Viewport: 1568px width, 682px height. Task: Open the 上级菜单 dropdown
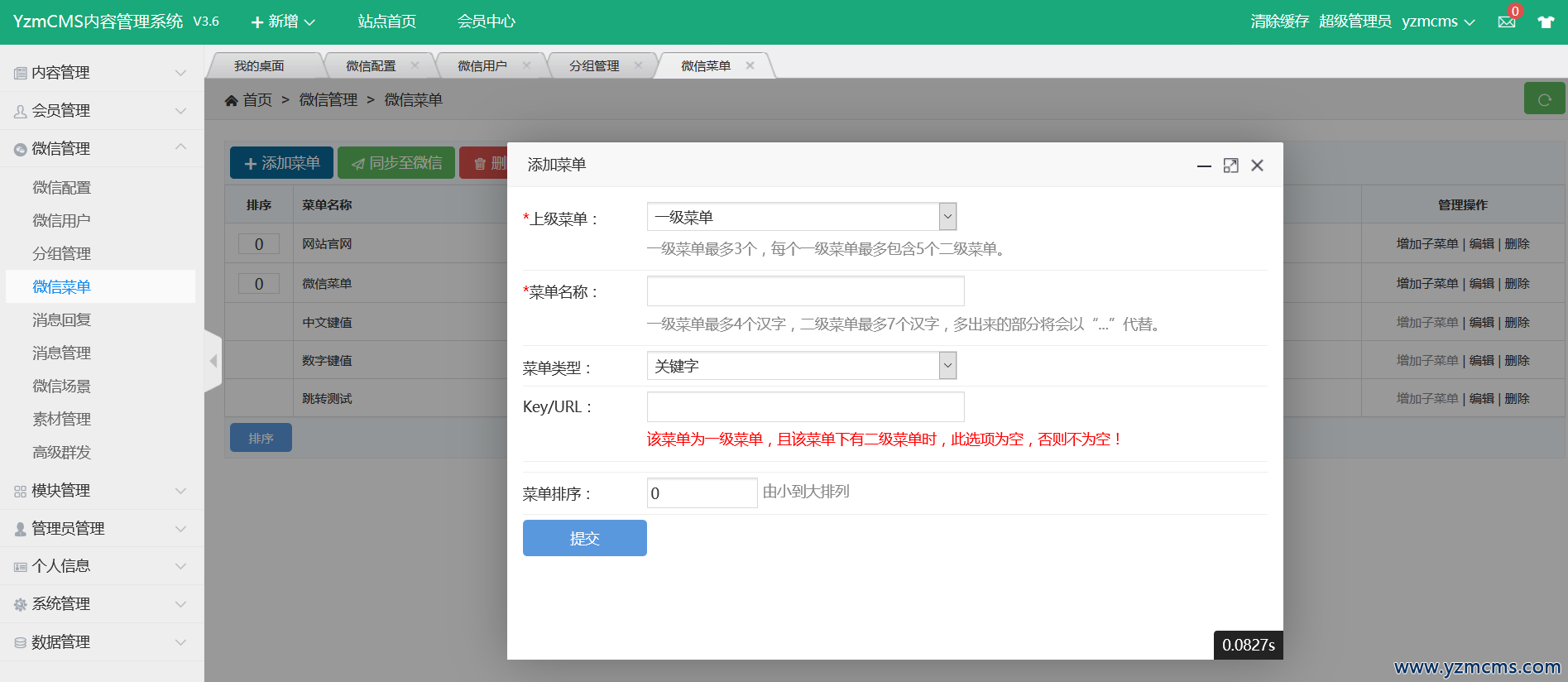801,217
